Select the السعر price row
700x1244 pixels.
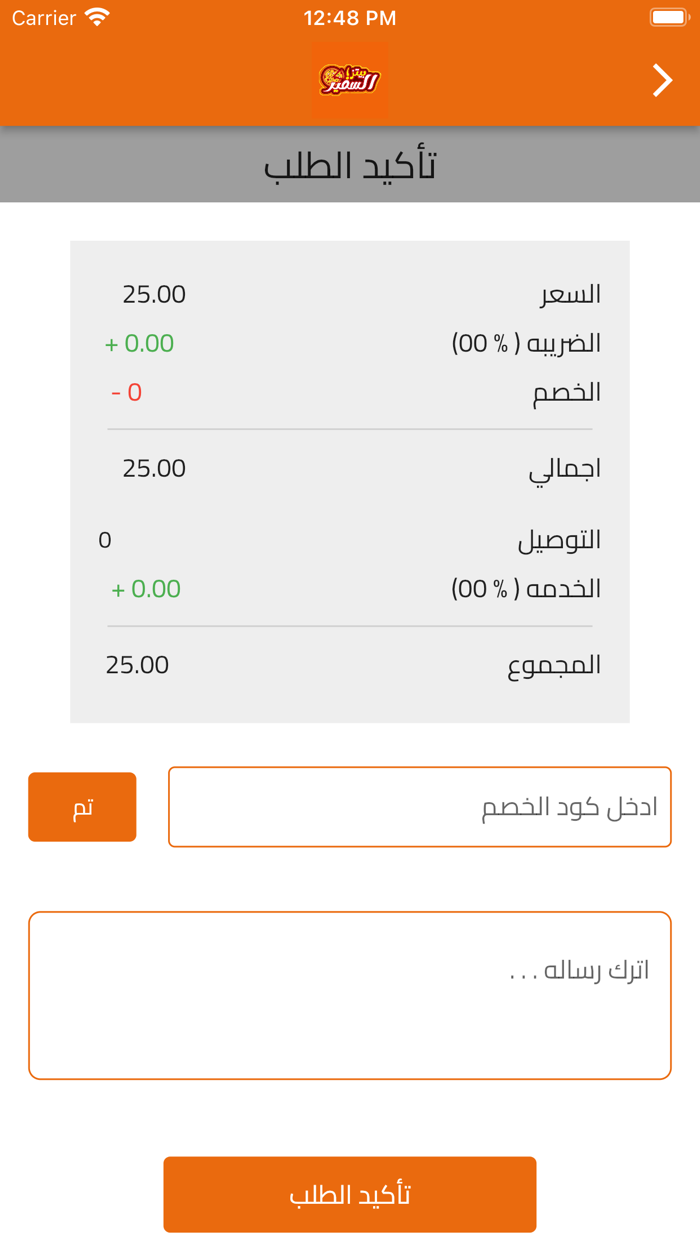349,294
